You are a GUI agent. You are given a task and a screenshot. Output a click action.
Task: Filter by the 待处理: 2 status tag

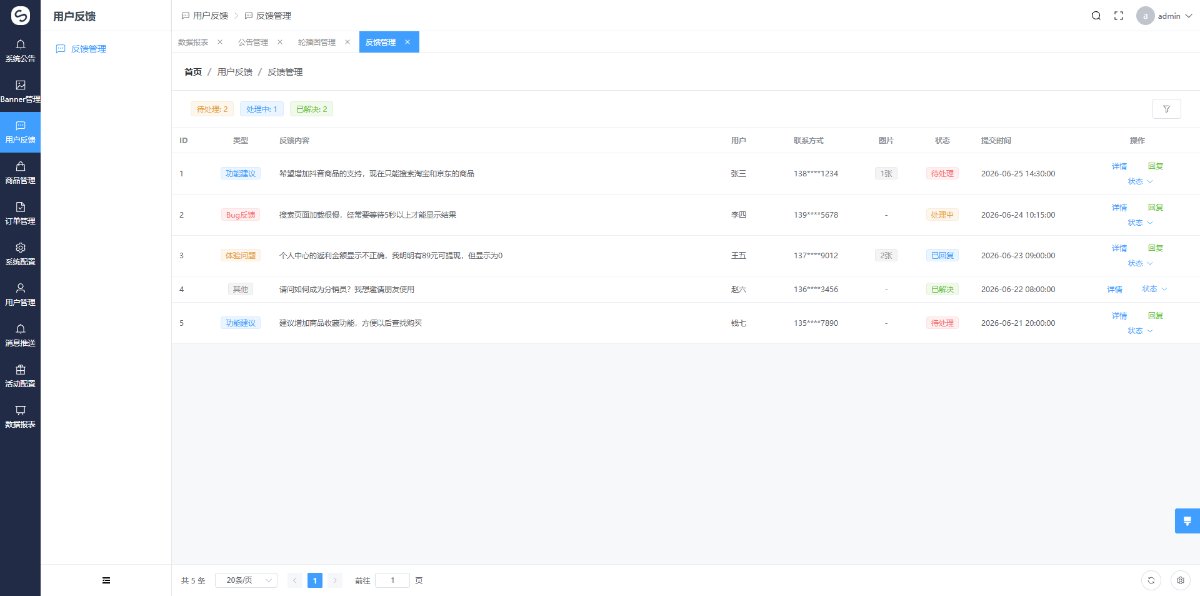click(x=213, y=109)
